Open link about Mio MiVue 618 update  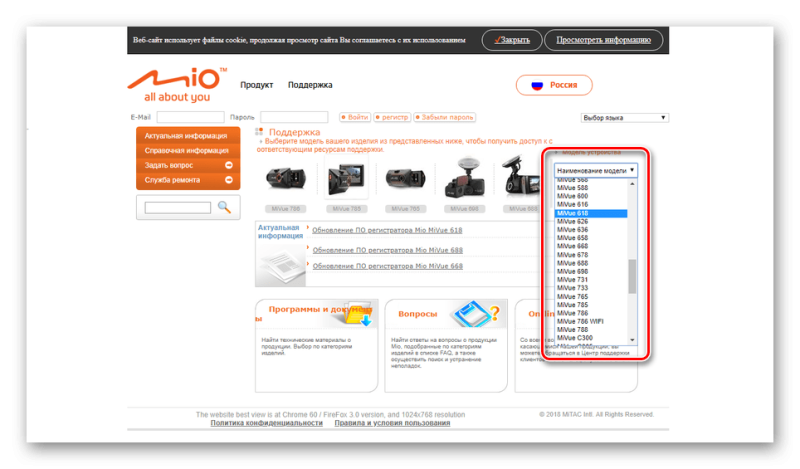pyautogui.click(x=387, y=230)
